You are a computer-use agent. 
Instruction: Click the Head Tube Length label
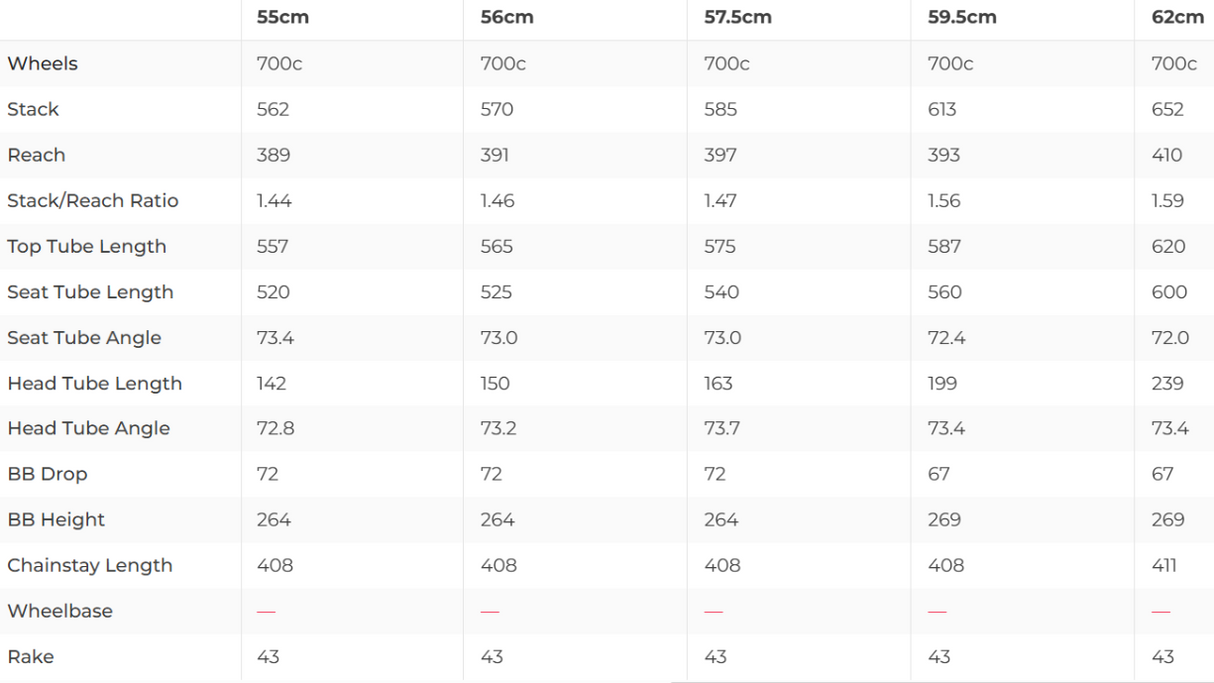pyautogui.click(x=95, y=383)
